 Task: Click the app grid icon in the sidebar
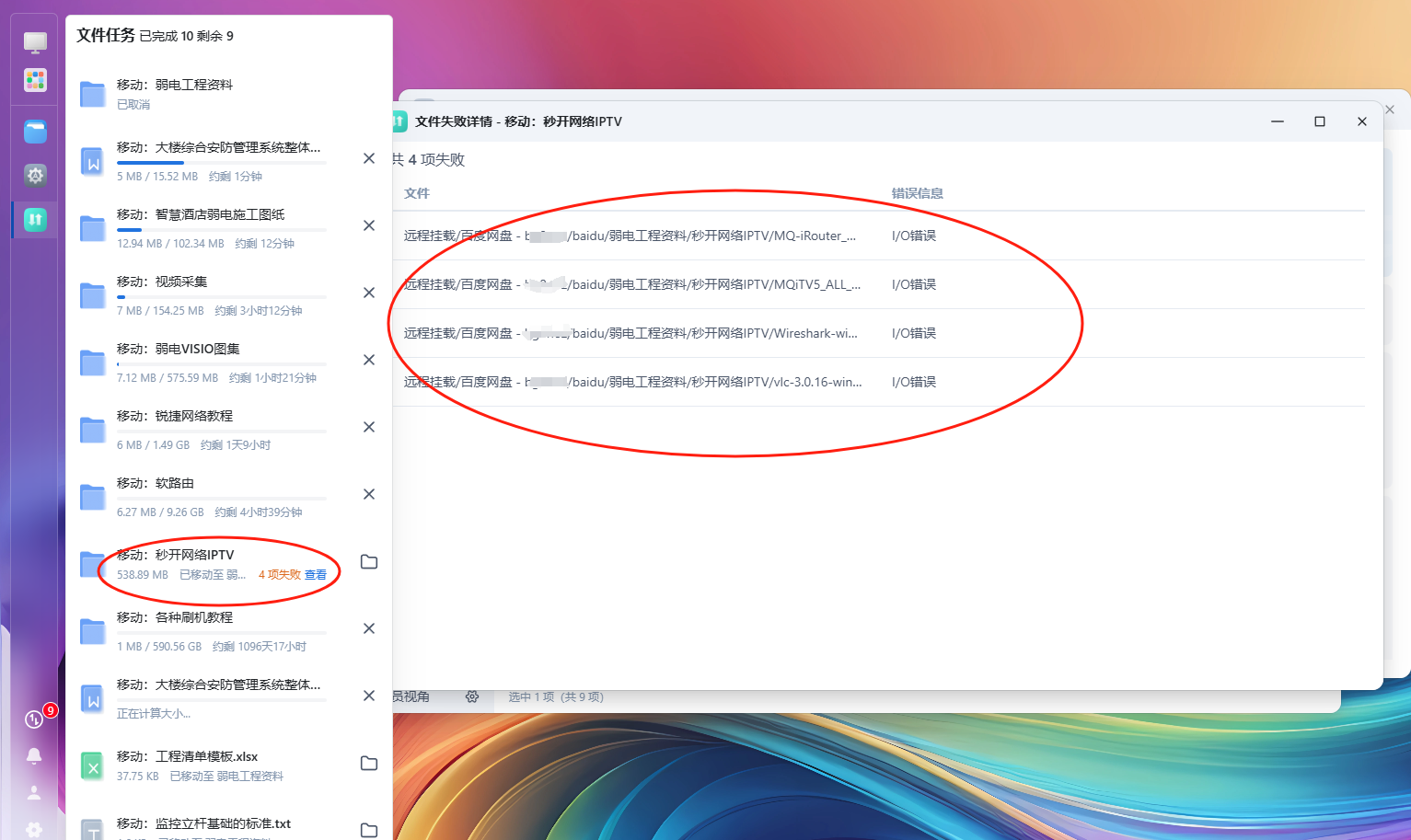pyautogui.click(x=34, y=80)
